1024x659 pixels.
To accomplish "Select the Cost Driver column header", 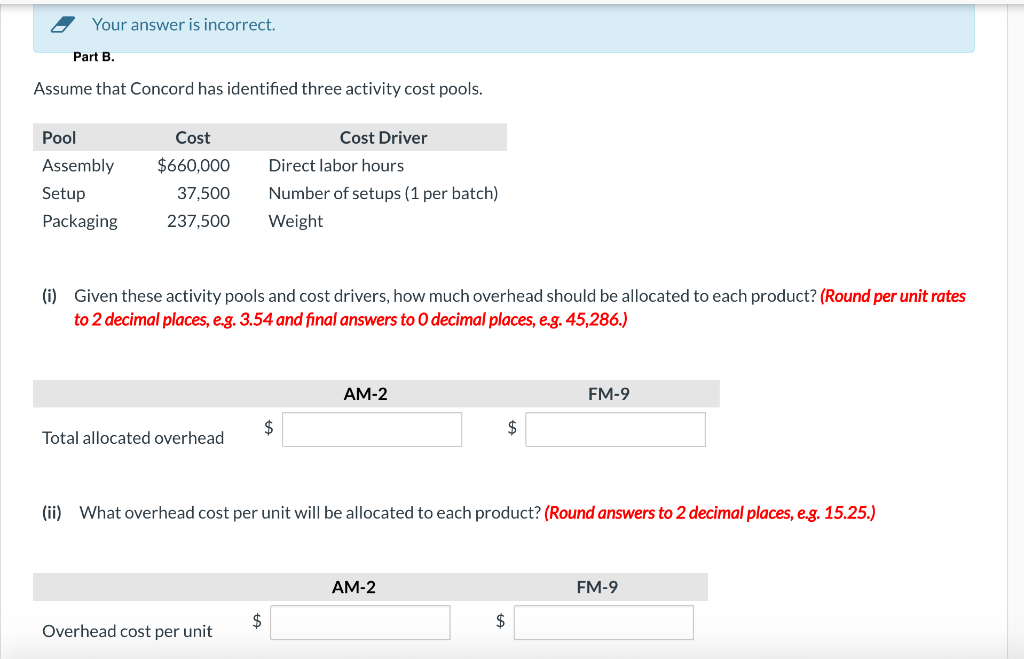I will coord(383,137).
